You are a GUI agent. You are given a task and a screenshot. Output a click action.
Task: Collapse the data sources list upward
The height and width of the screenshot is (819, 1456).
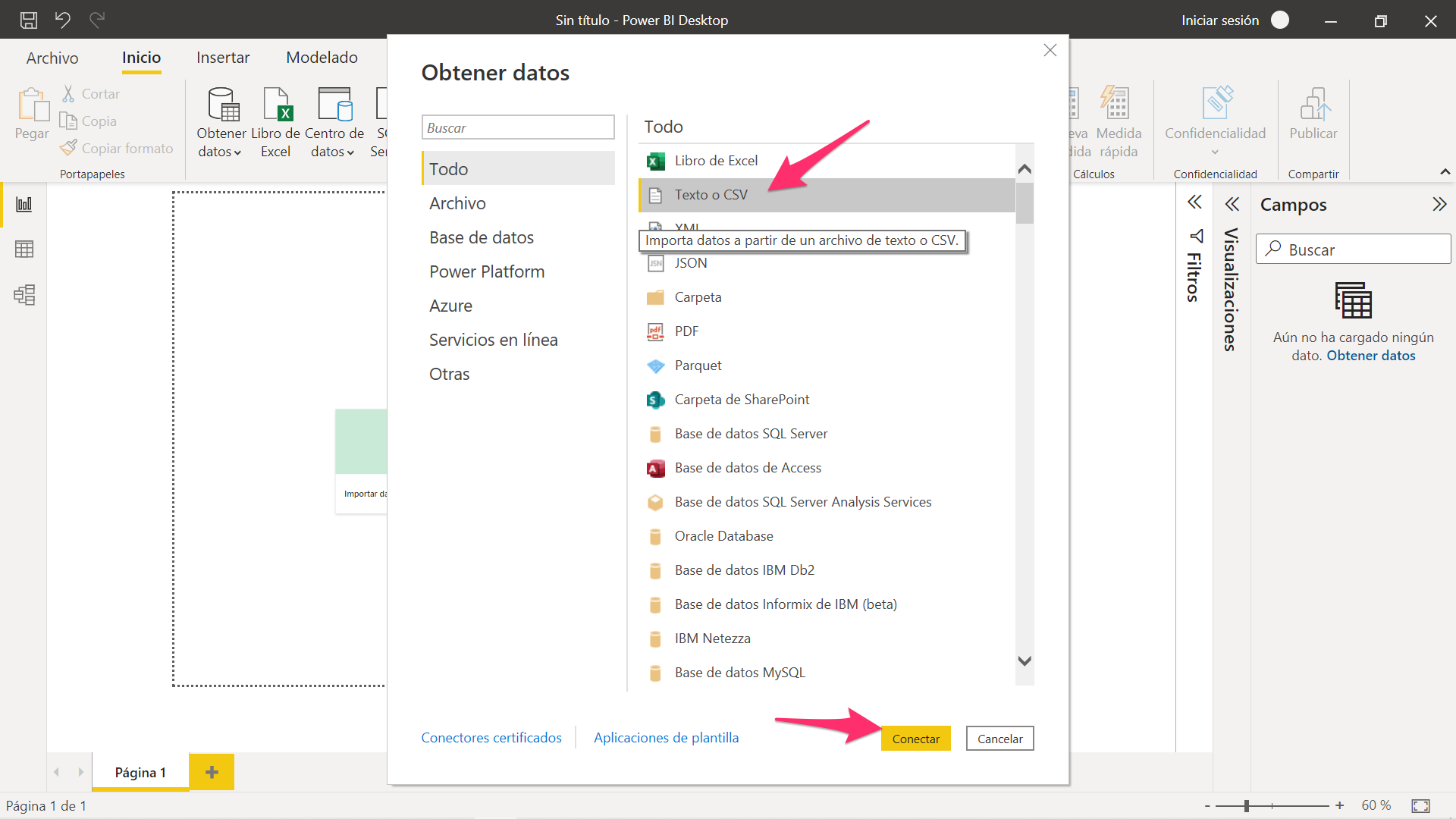pos(1025,167)
